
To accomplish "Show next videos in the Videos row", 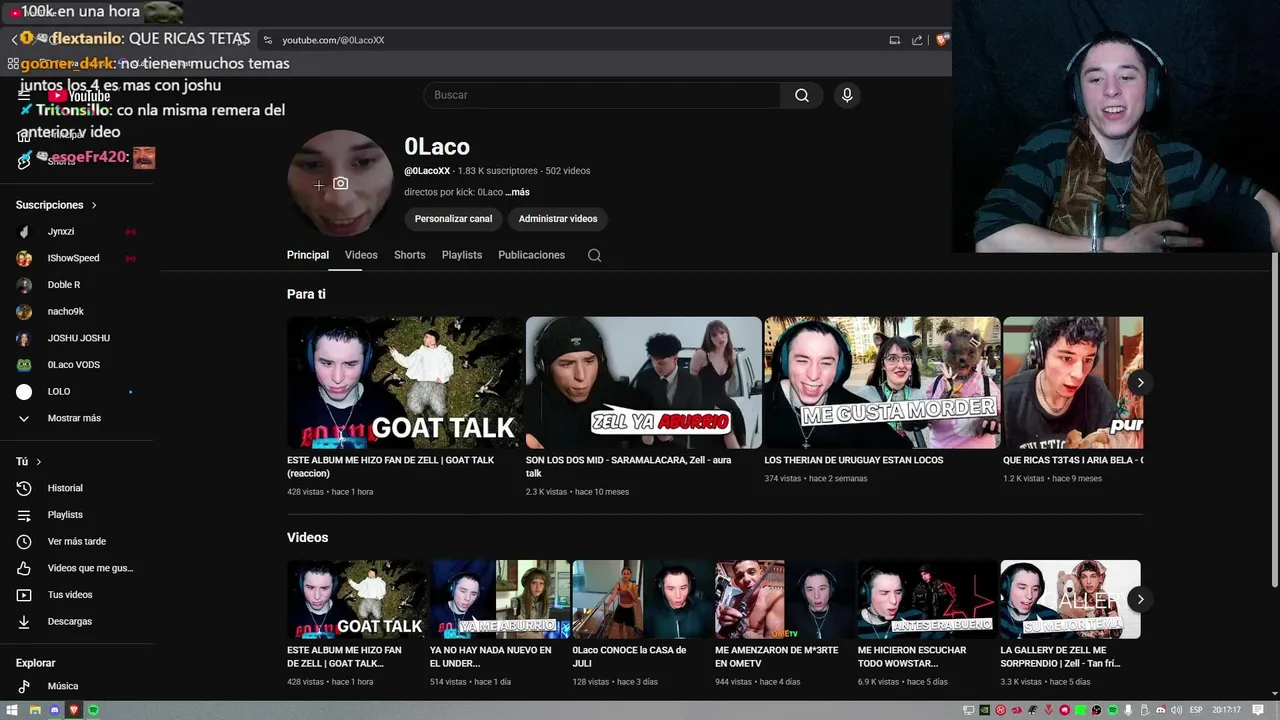I will click(1140, 599).
